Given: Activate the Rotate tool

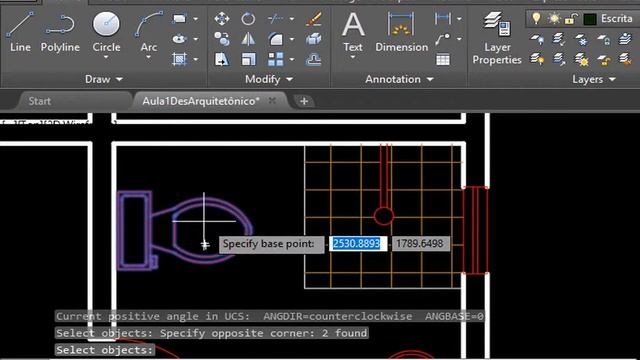Looking at the screenshot, I should tap(248, 19).
